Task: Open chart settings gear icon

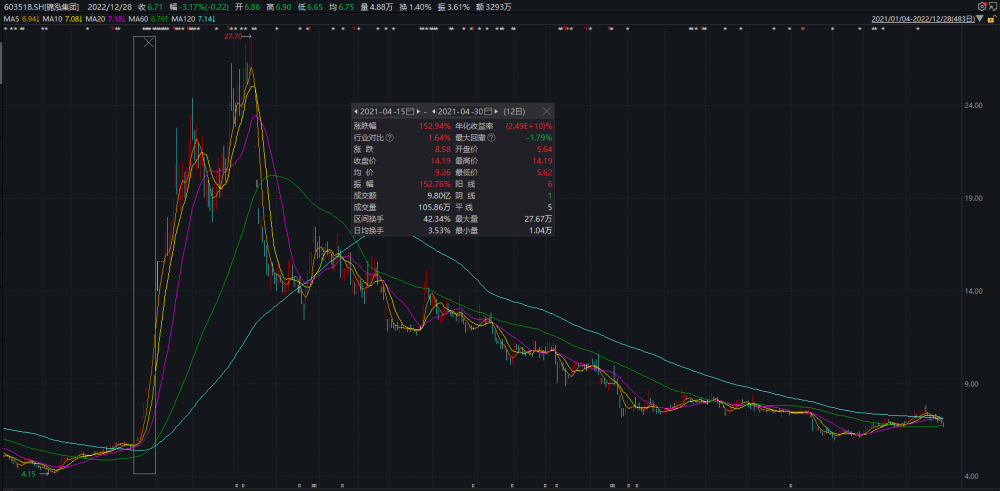Action: pyautogui.click(x=982, y=6)
